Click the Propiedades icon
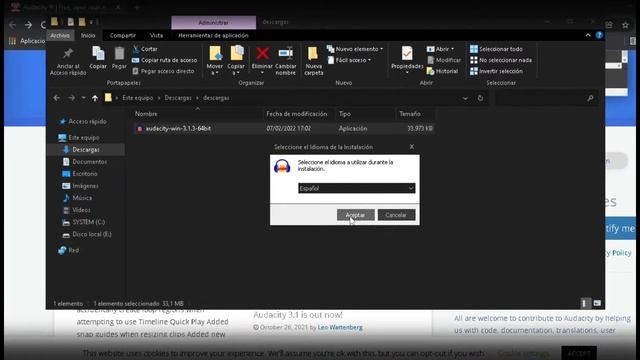The height and width of the screenshot is (360, 640). click(407, 53)
